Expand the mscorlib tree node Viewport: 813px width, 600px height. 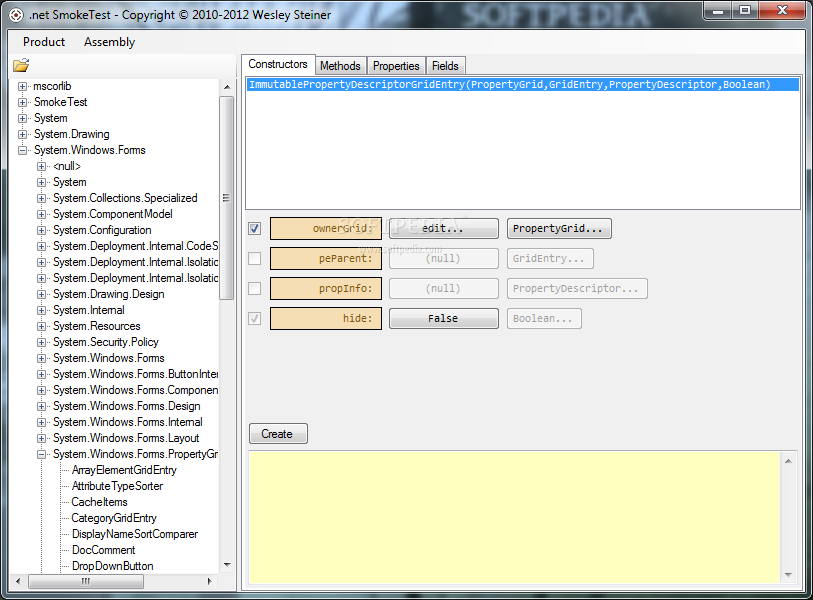tap(22, 86)
